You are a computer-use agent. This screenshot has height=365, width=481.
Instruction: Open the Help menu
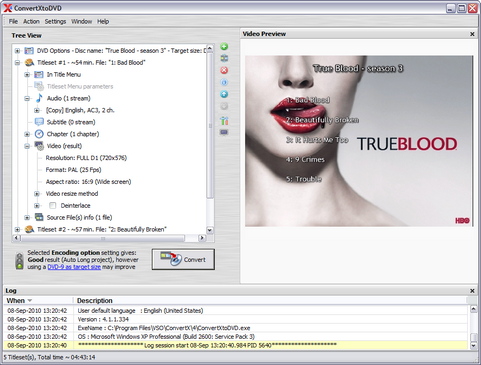point(103,21)
